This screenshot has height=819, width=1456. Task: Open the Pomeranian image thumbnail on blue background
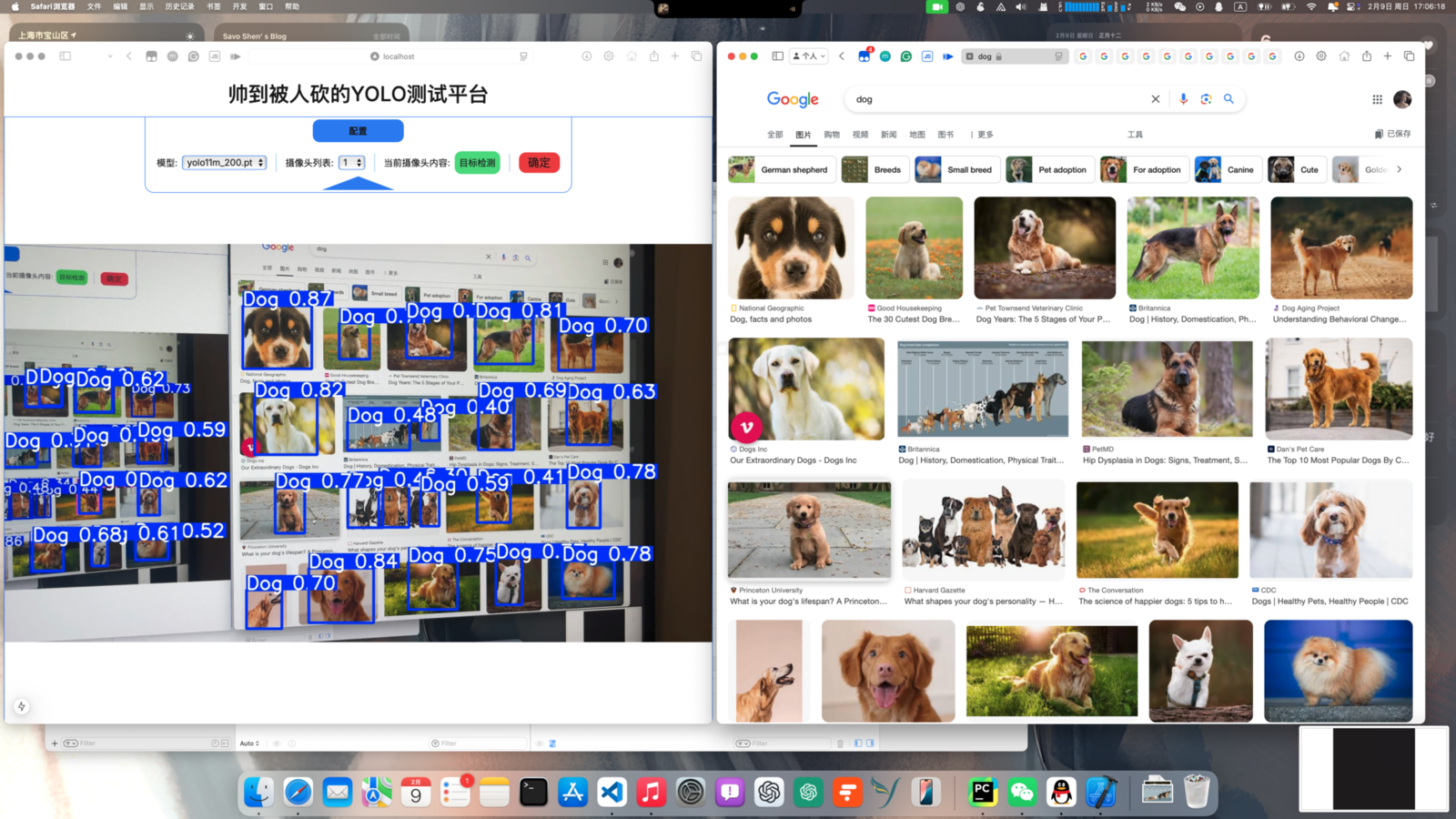tap(1338, 671)
